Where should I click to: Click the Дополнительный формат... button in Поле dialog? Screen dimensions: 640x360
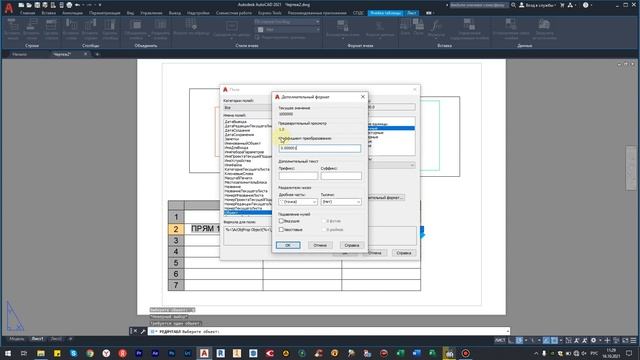coord(386,198)
